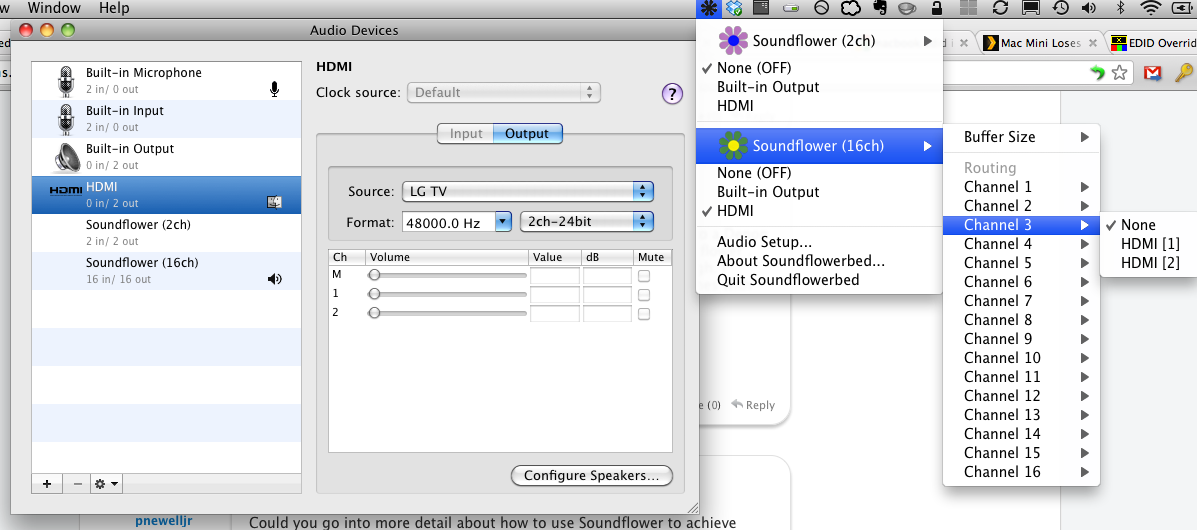
Task: Choose About Soundflowerbed...
Action: 820,261
